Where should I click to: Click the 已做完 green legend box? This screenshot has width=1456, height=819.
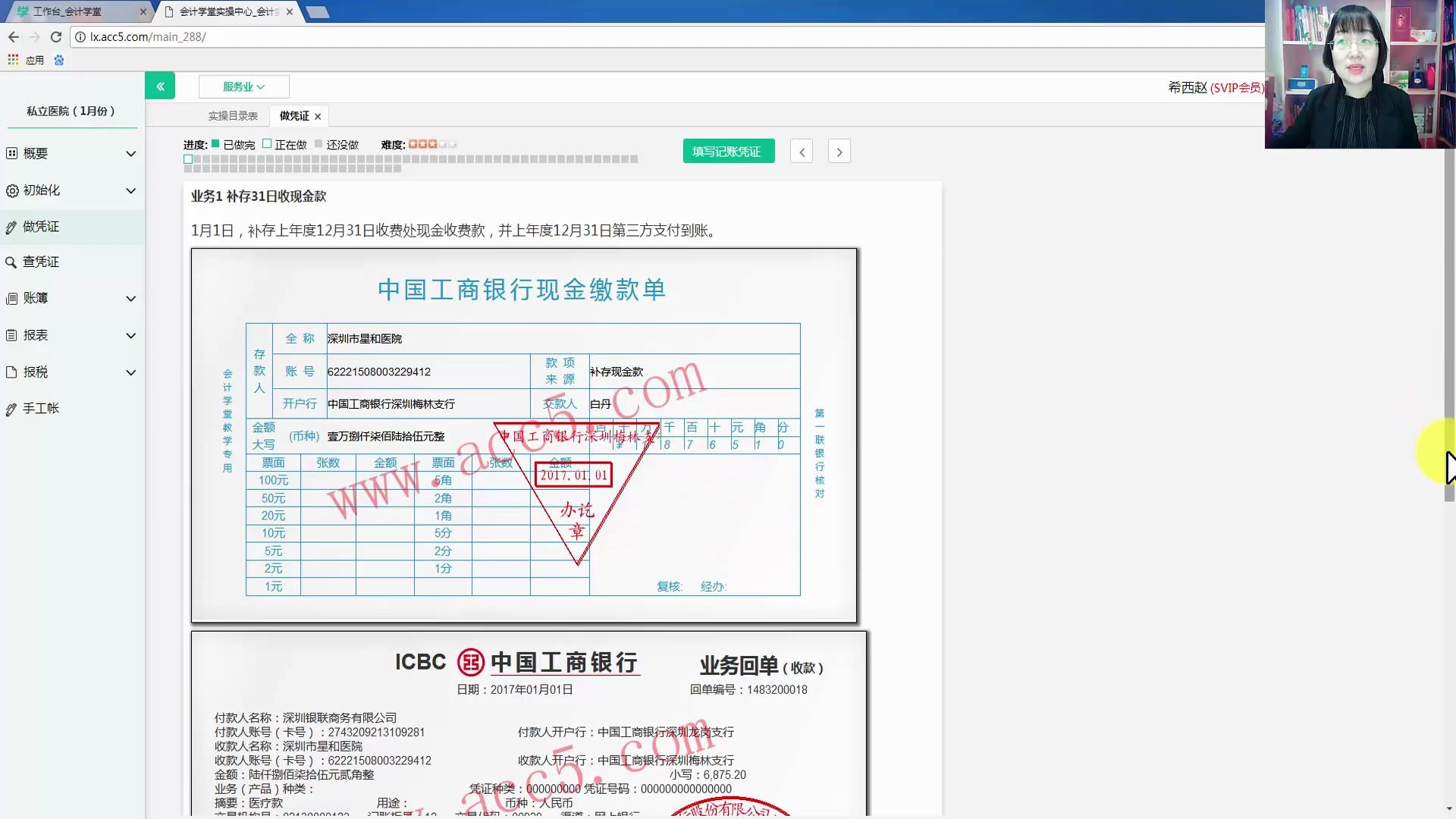tap(215, 143)
